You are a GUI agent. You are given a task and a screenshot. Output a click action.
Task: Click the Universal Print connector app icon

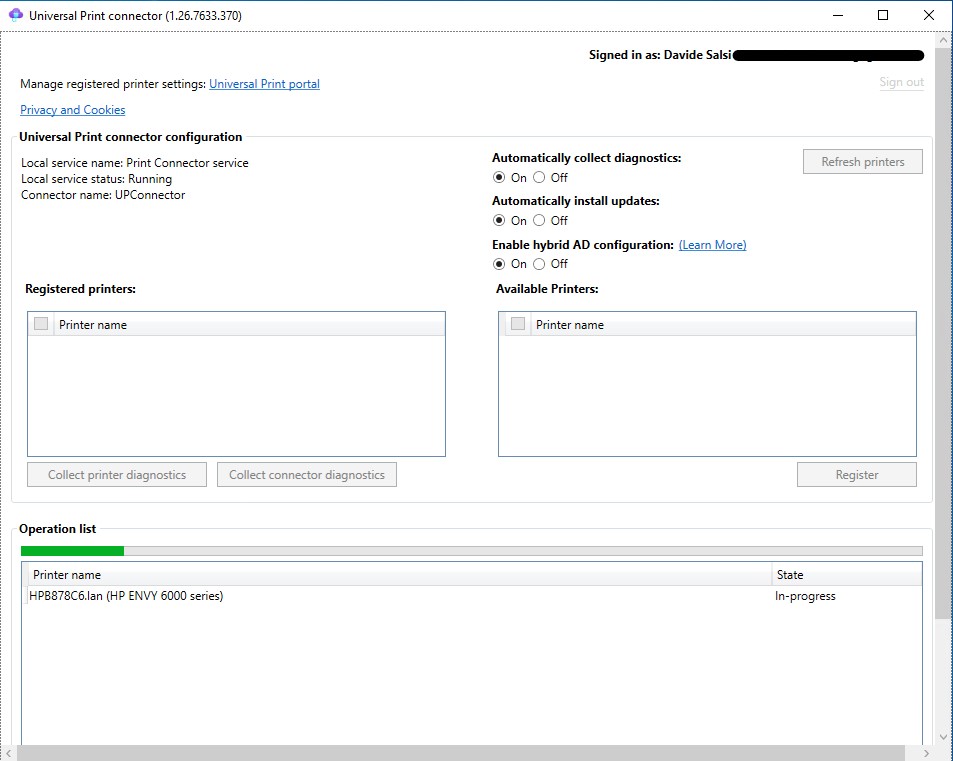click(15, 16)
